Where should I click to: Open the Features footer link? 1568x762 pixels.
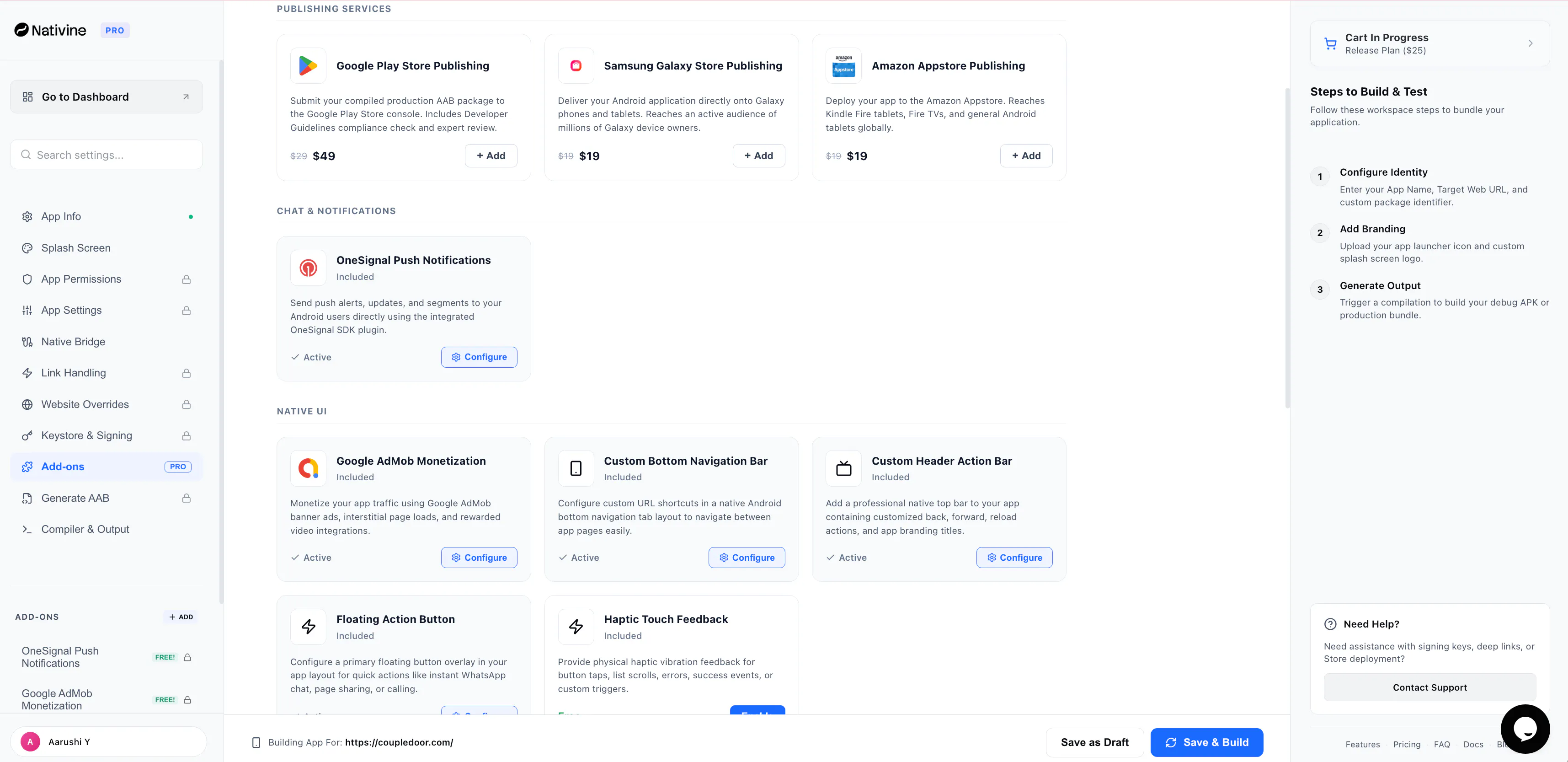[x=1362, y=744]
